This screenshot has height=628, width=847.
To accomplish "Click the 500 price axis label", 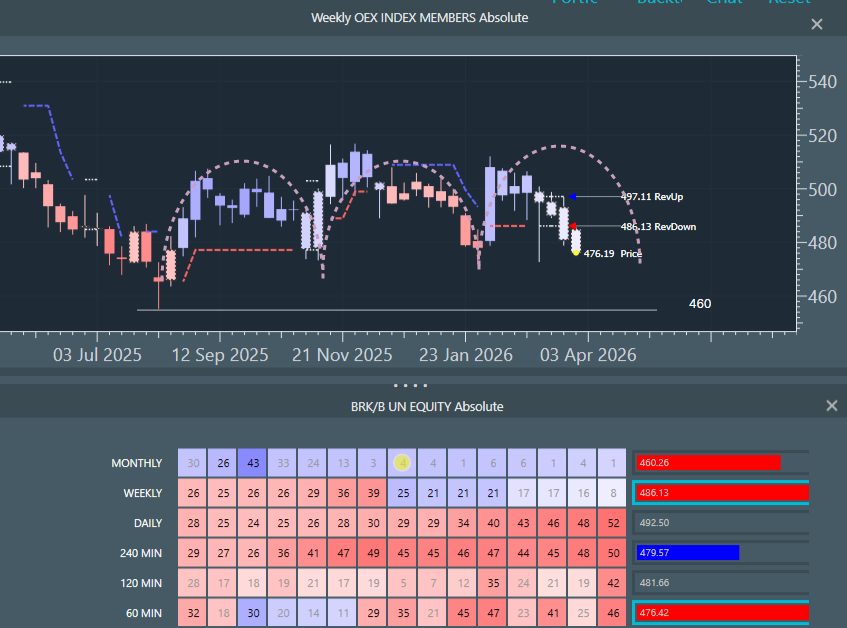I will (x=822, y=190).
